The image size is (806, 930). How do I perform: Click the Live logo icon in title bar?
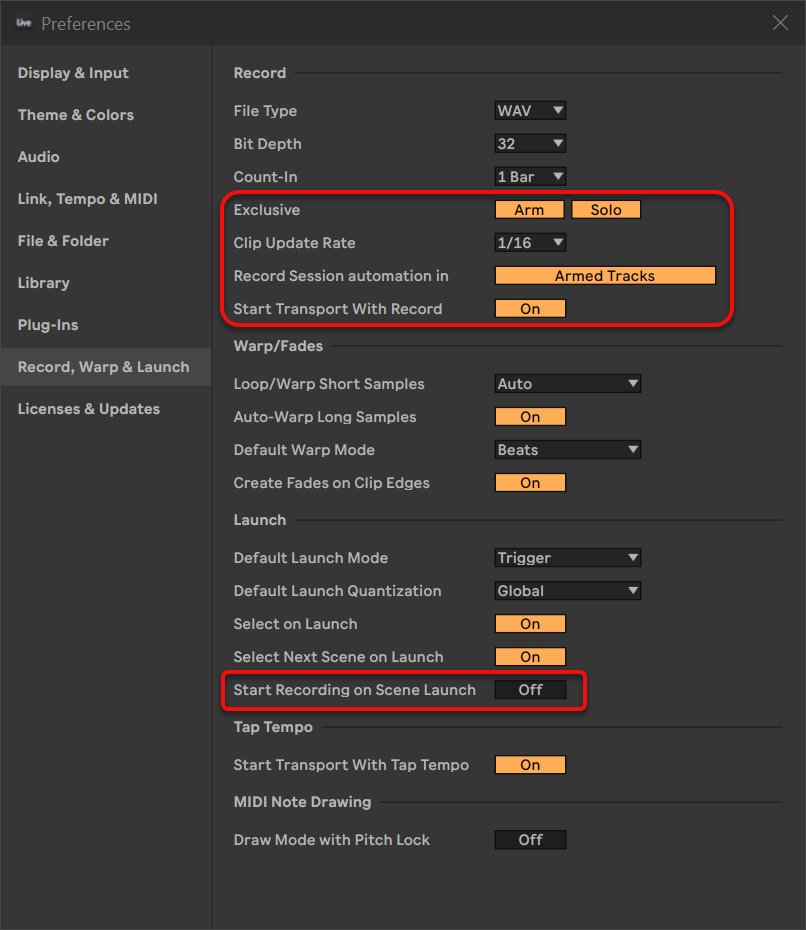(x=24, y=22)
